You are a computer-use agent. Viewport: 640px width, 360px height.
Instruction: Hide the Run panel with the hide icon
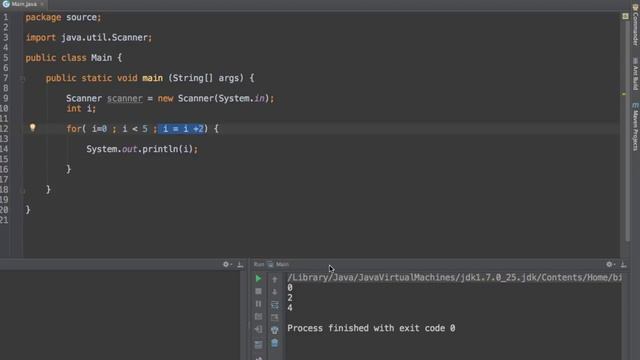tap(623, 264)
